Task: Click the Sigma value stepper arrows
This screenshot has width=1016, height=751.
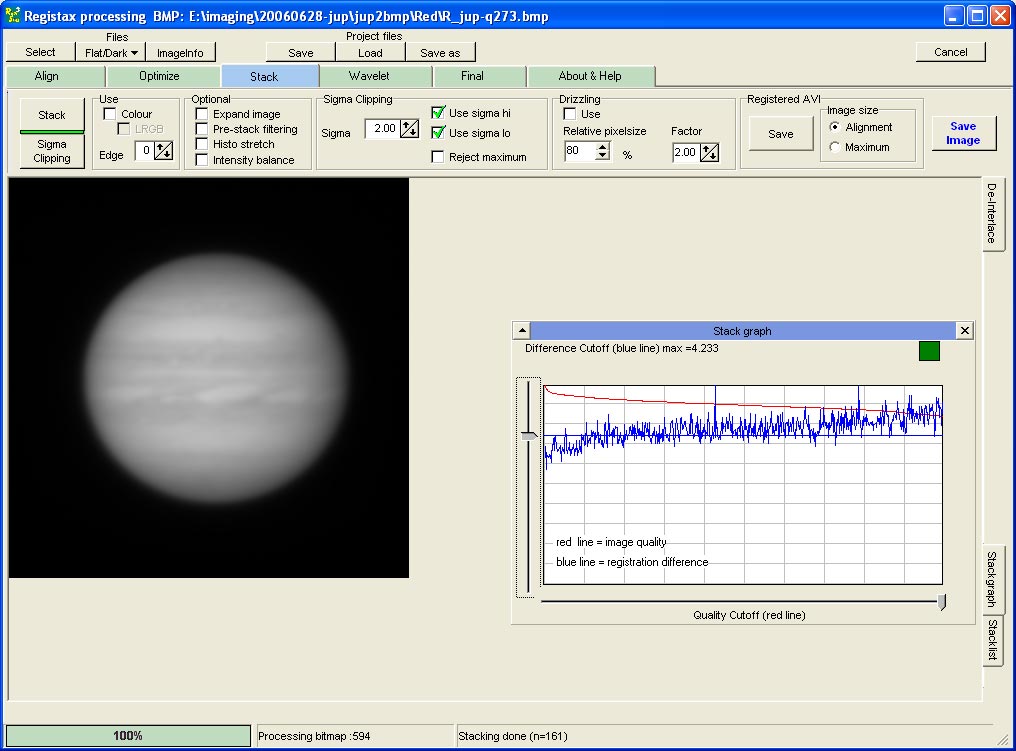Action: tap(410, 128)
